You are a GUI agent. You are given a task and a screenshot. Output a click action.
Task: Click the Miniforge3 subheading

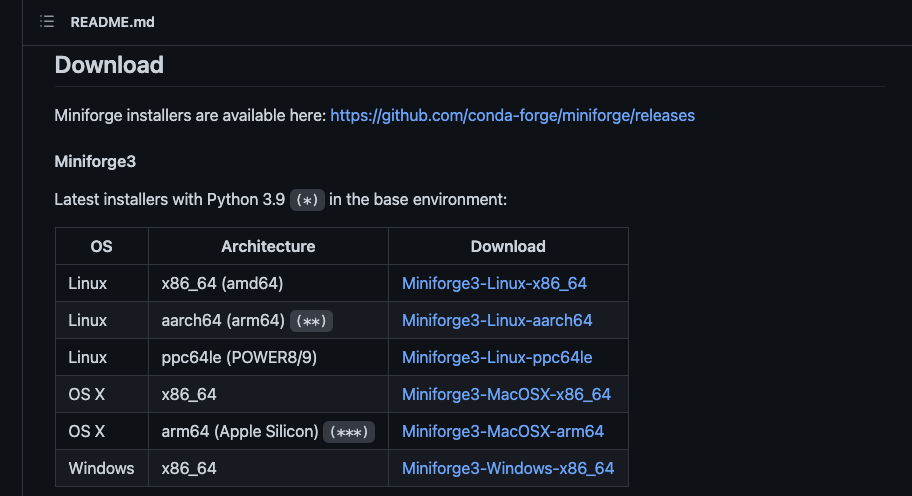[x=95, y=161]
